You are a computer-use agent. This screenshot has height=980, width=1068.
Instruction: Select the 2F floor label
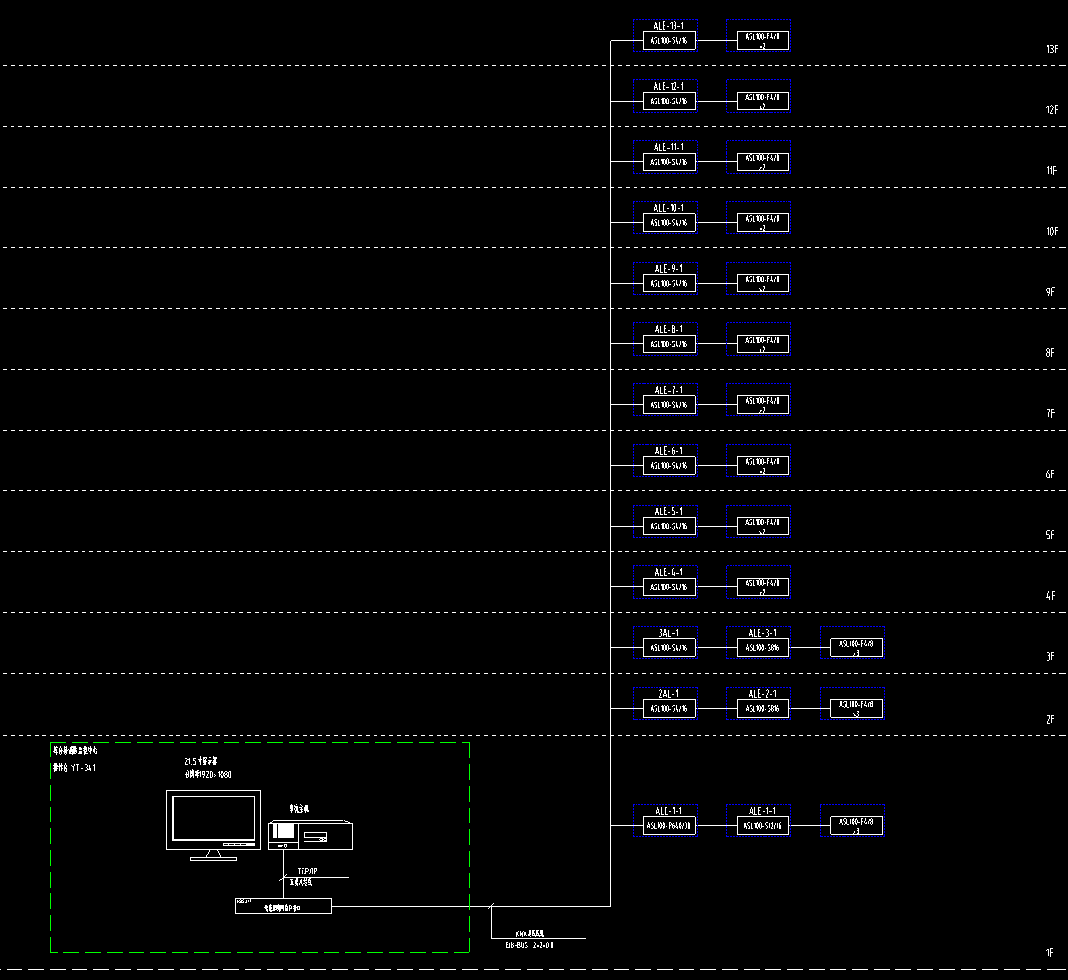[x=1050, y=719]
